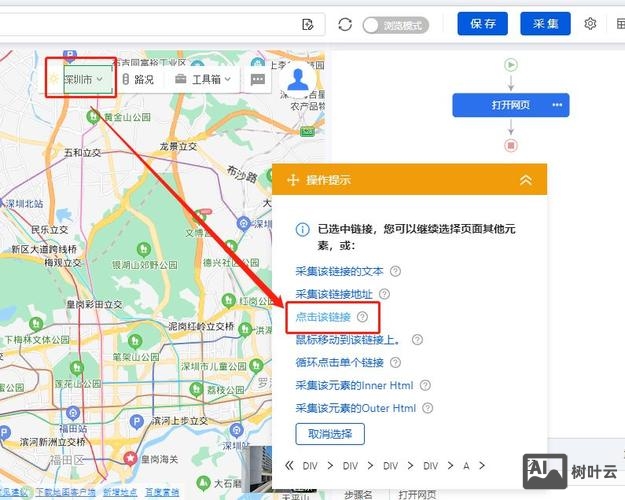Click the map feedback message icon
Image resolution: width=625 pixels, height=500 pixels.
tap(257, 80)
